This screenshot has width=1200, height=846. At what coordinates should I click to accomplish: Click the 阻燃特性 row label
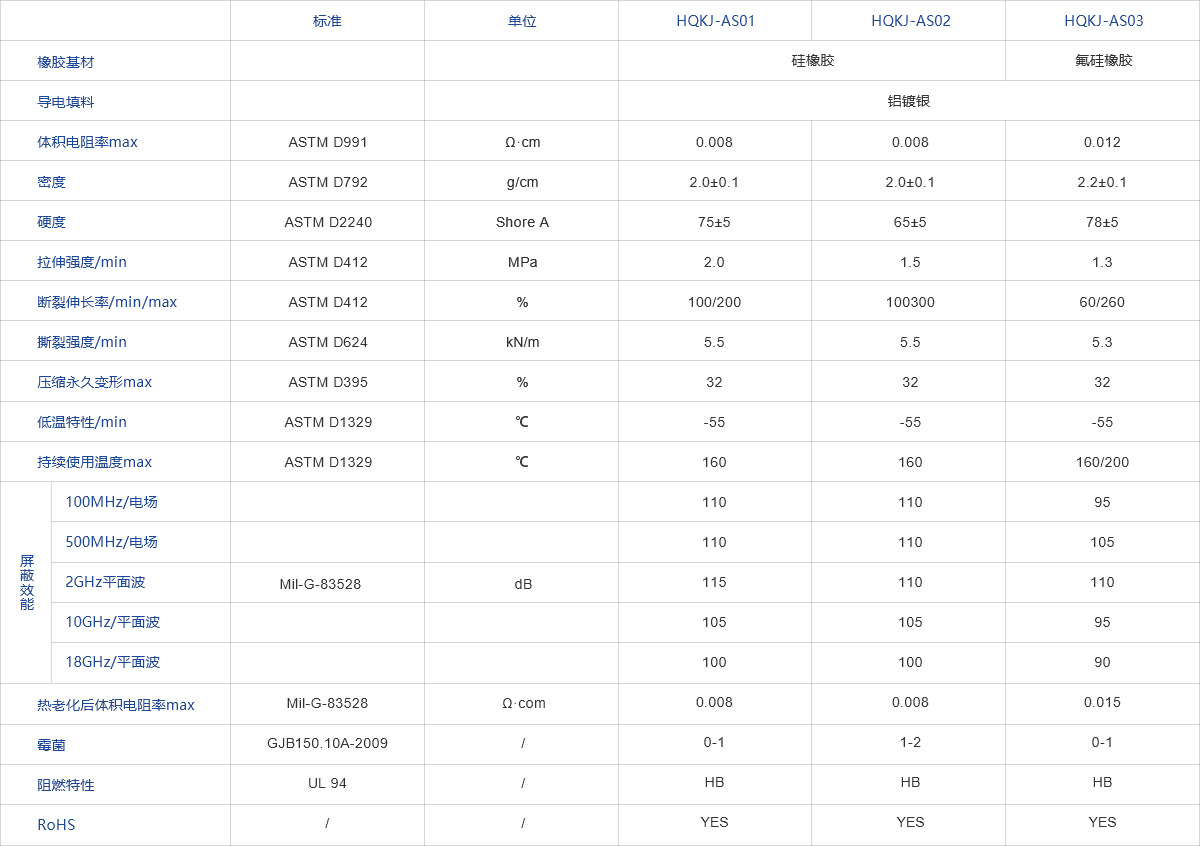pos(66,785)
